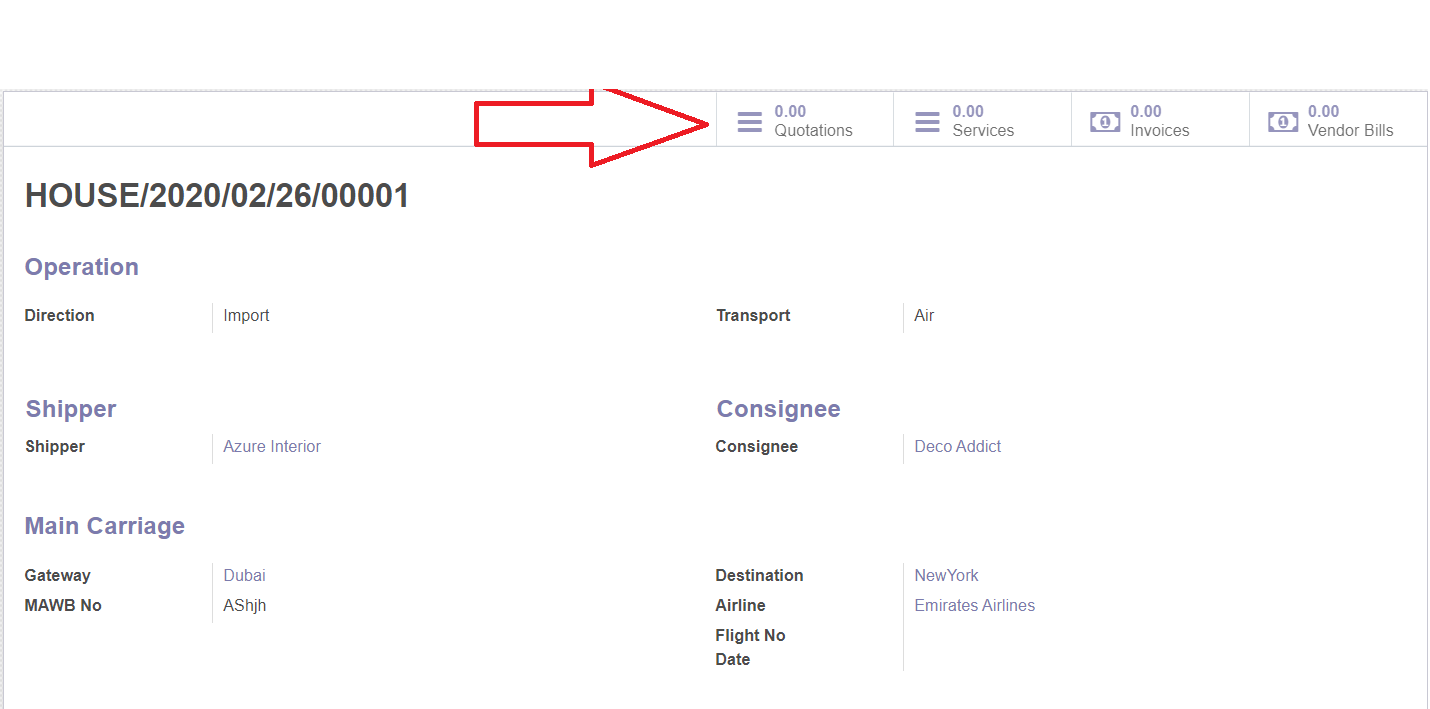Select the HOUSE/2020/02/26/00001 record title
Image resolution: width=1430 pixels, height=709 pixels.
pyautogui.click(x=217, y=196)
